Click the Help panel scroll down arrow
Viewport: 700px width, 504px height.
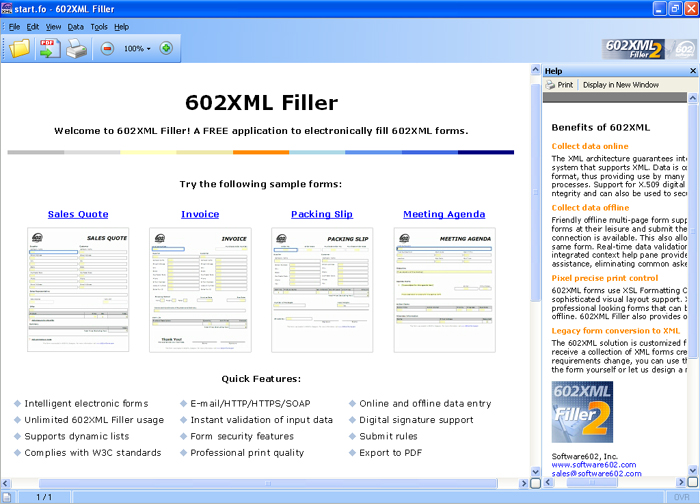pyautogui.click(x=692, y=470)
